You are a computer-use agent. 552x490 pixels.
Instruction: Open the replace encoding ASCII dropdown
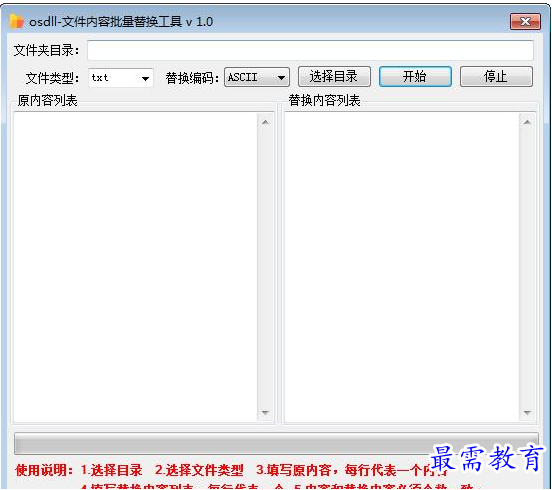click(x=257, y=77)
